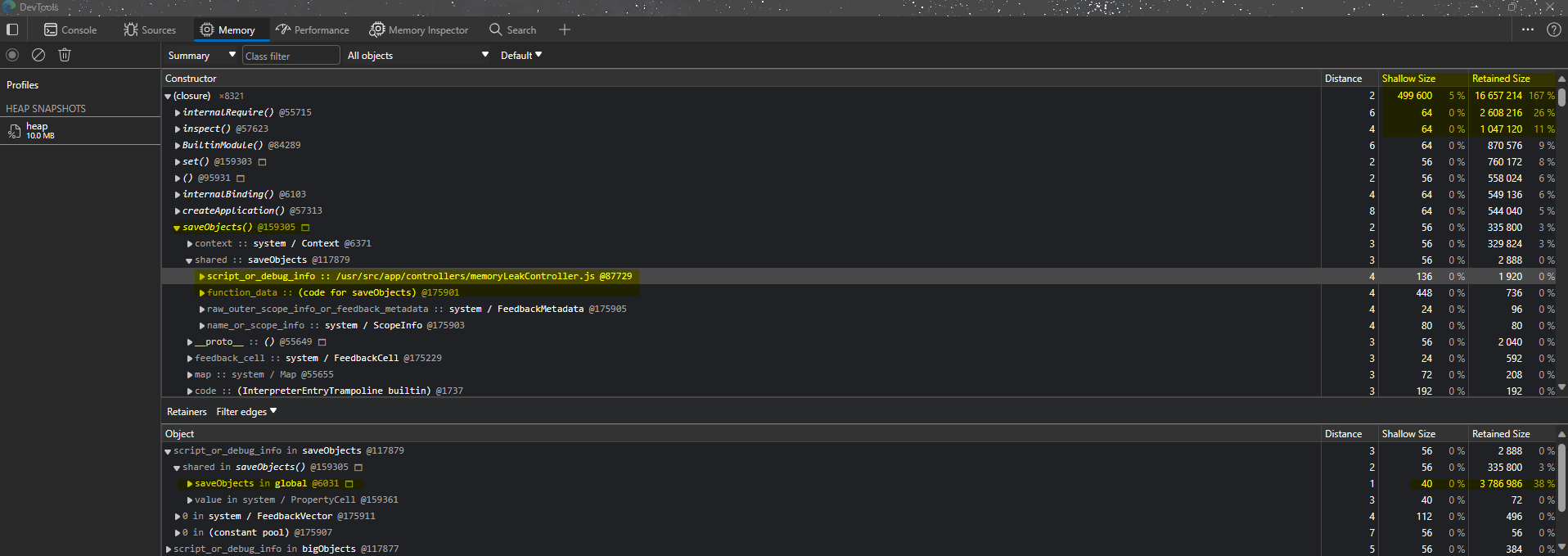Expand the inspect() @57623 row
Viewport: 1568px width, 556px height.
178,129
